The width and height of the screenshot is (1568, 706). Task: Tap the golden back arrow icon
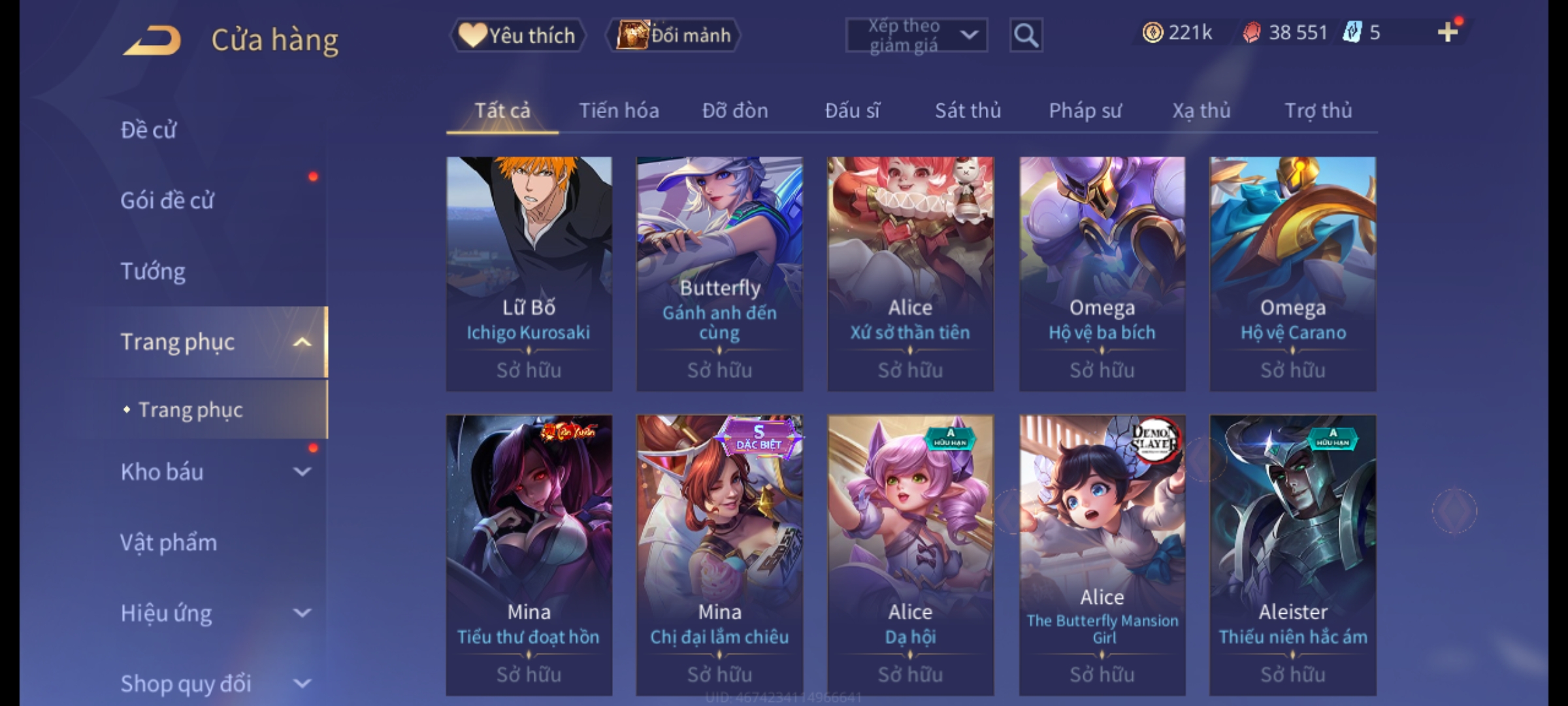[152, 41]
